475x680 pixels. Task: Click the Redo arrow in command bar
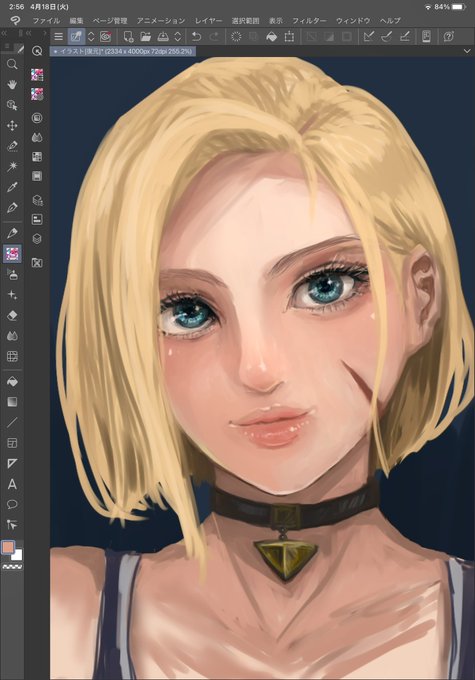point(214,36)
